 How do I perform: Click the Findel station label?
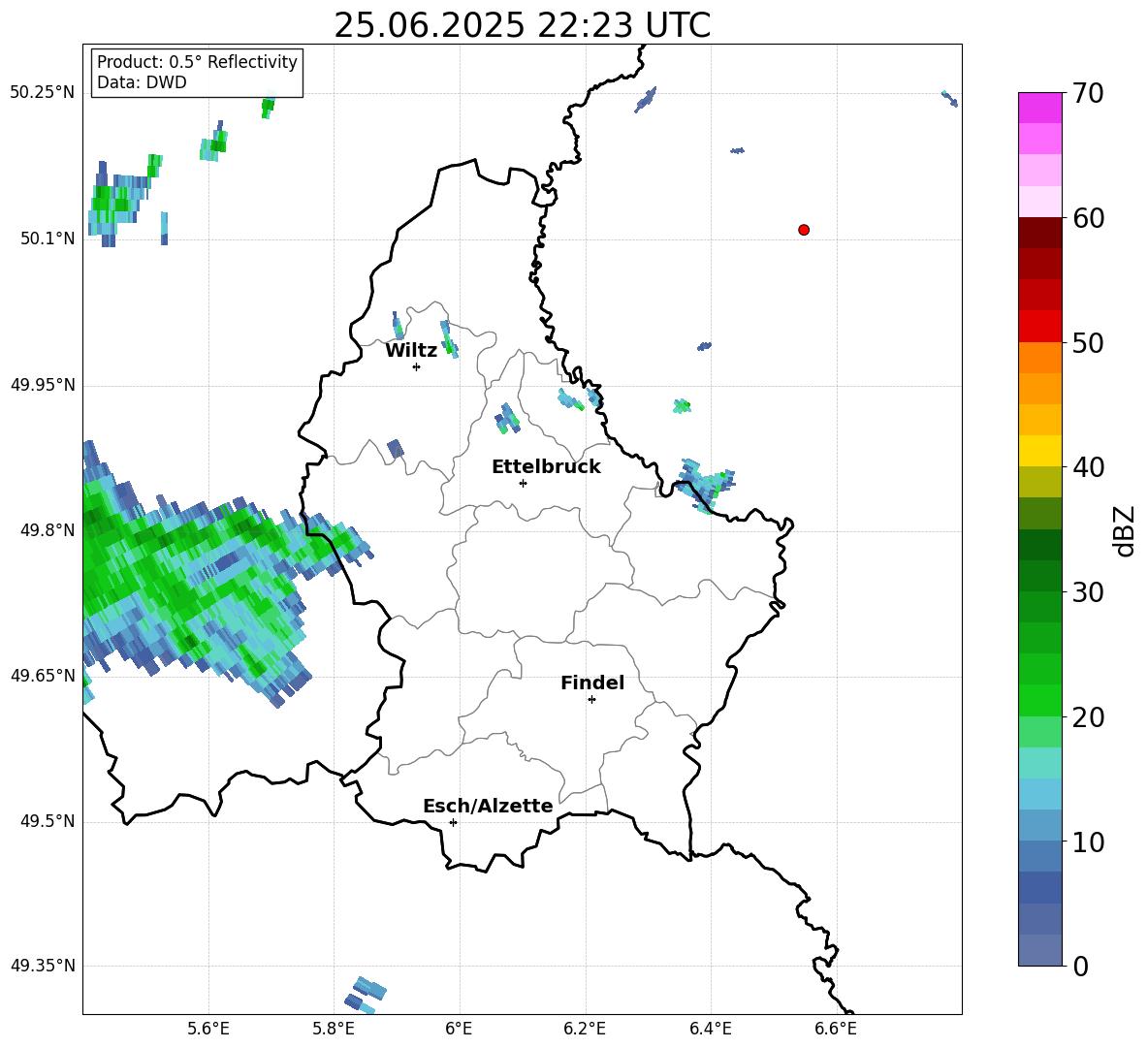[x=592, y=683]
